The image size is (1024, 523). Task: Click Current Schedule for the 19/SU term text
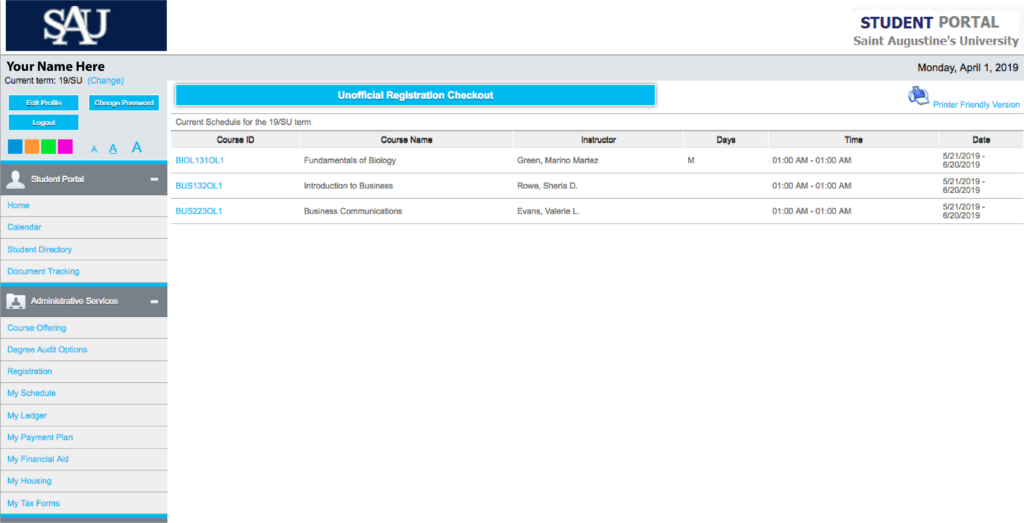pyautogui.click(x=244, y=121)
